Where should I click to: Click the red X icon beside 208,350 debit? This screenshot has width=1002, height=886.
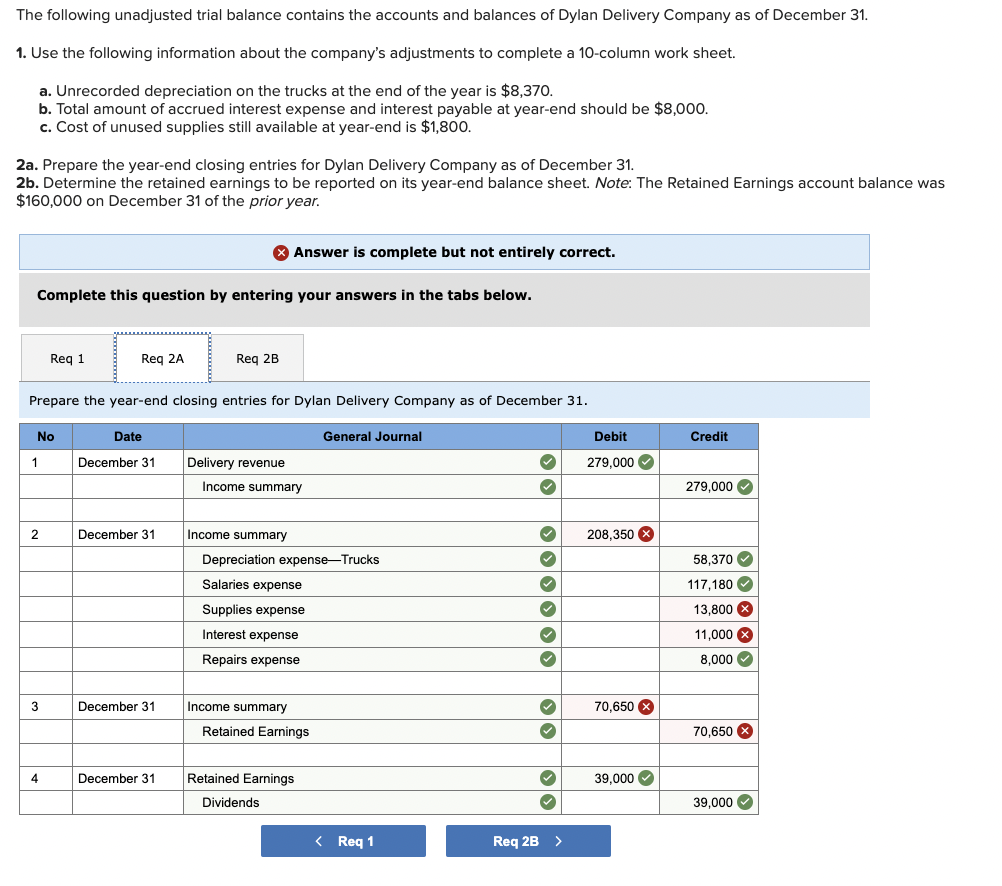(646, 534)
